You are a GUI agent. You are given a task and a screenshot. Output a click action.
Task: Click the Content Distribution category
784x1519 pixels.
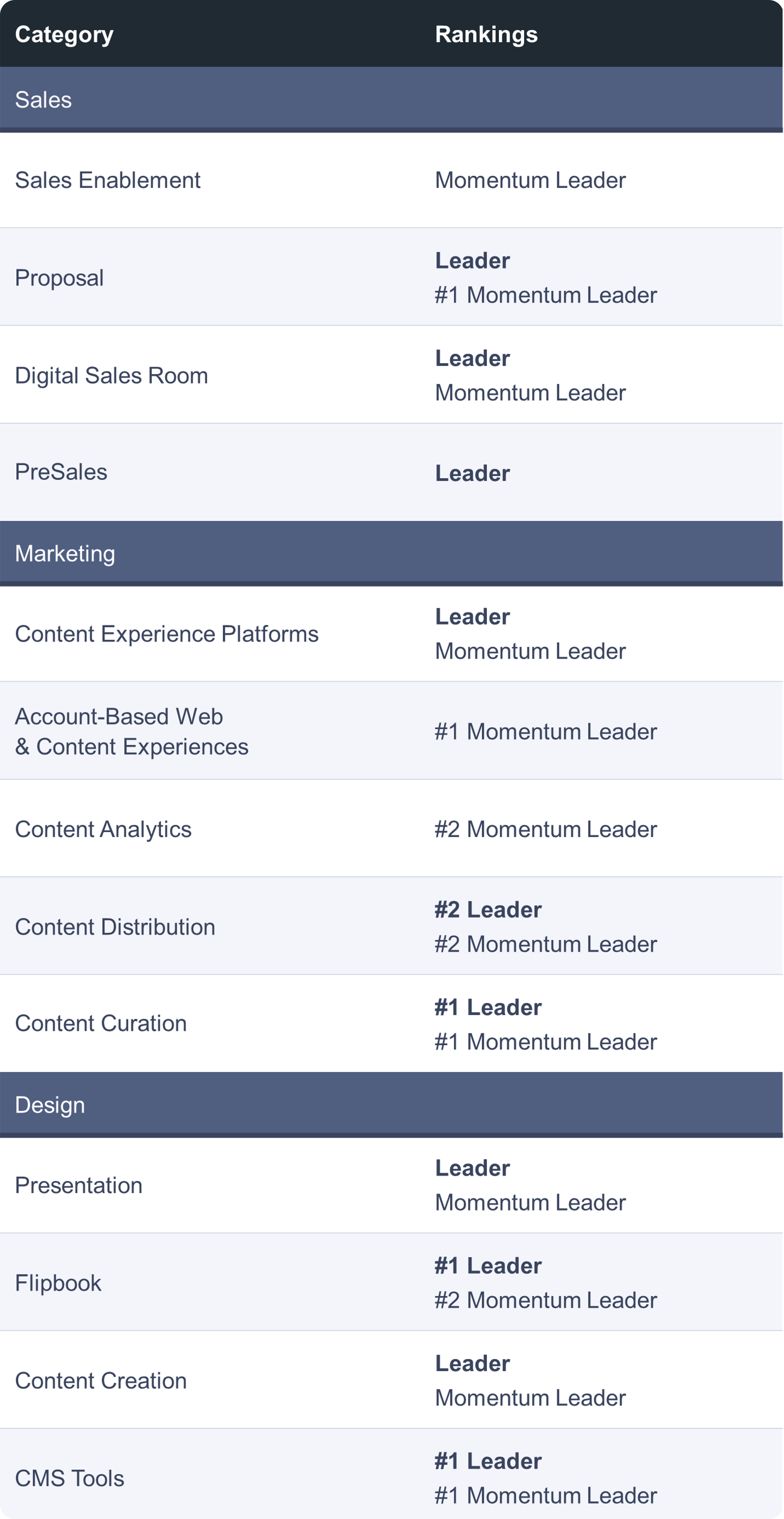(x=115, y=927)
